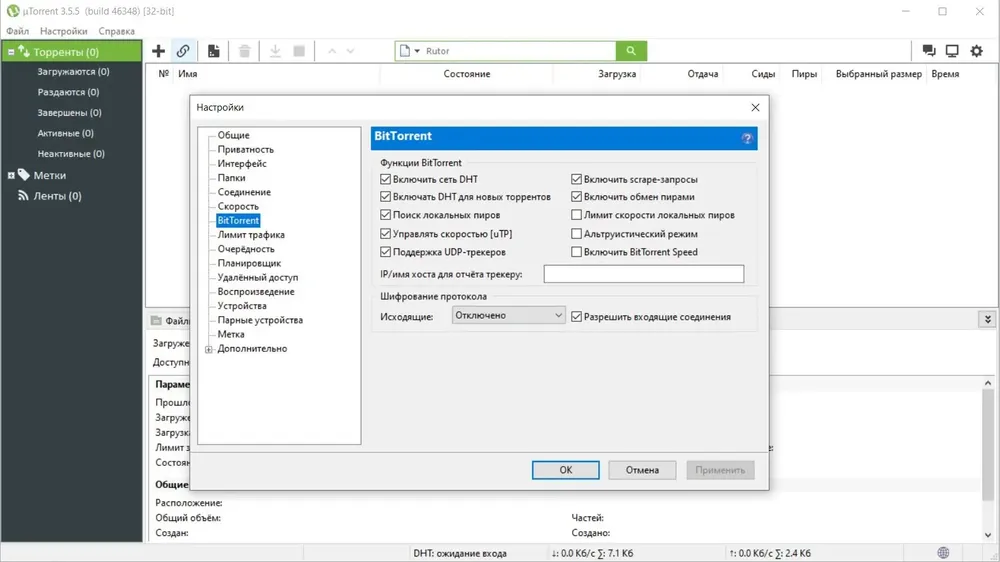
Task: Click the Применить button
Action: point(720,470)
